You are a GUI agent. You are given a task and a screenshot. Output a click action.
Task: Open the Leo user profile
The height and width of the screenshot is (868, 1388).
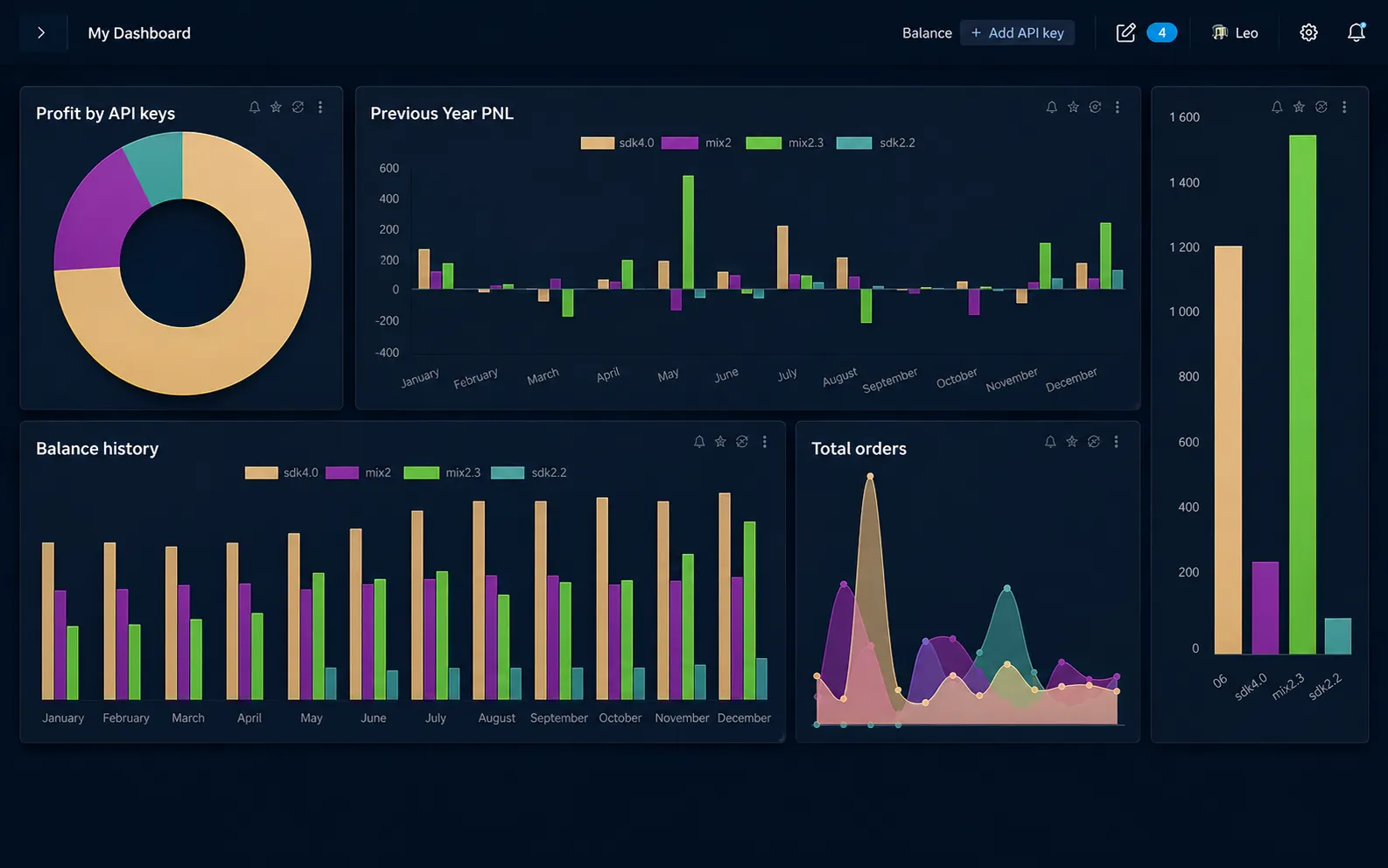[1235, 33]
